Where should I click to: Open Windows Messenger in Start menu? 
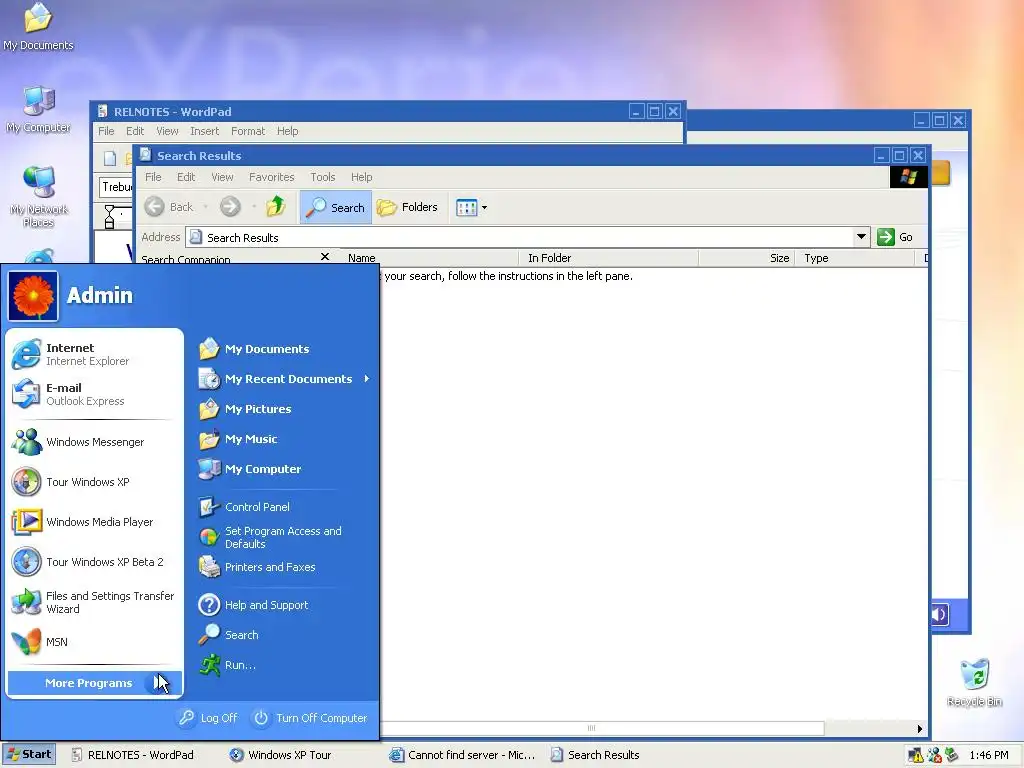[x=95, y=442]
